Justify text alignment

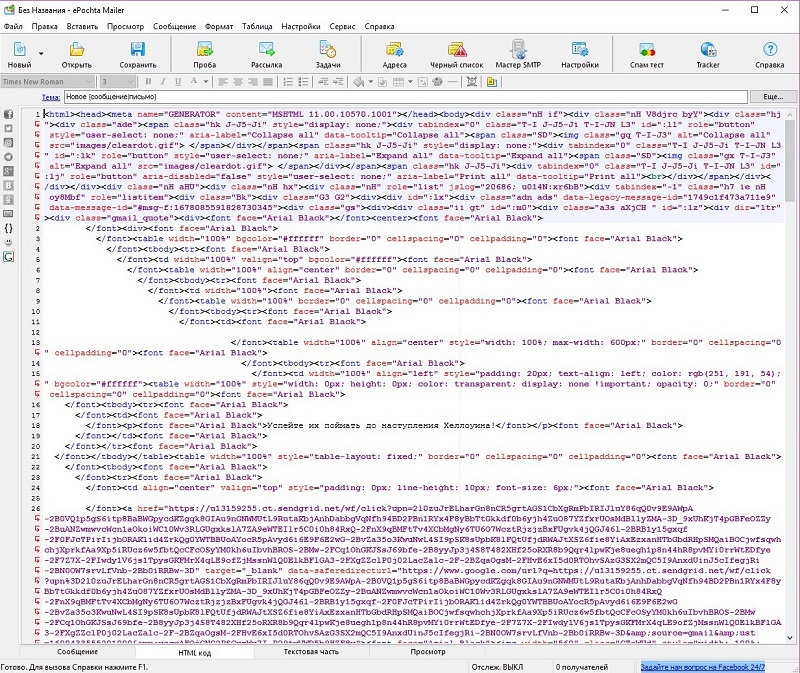tap(267, 82)
